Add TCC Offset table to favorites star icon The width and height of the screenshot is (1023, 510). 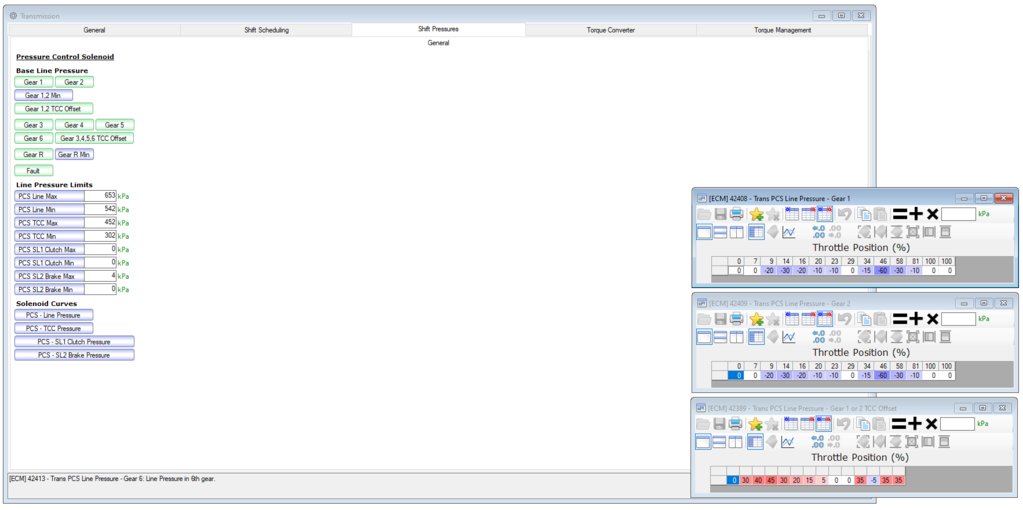[756, 424]
